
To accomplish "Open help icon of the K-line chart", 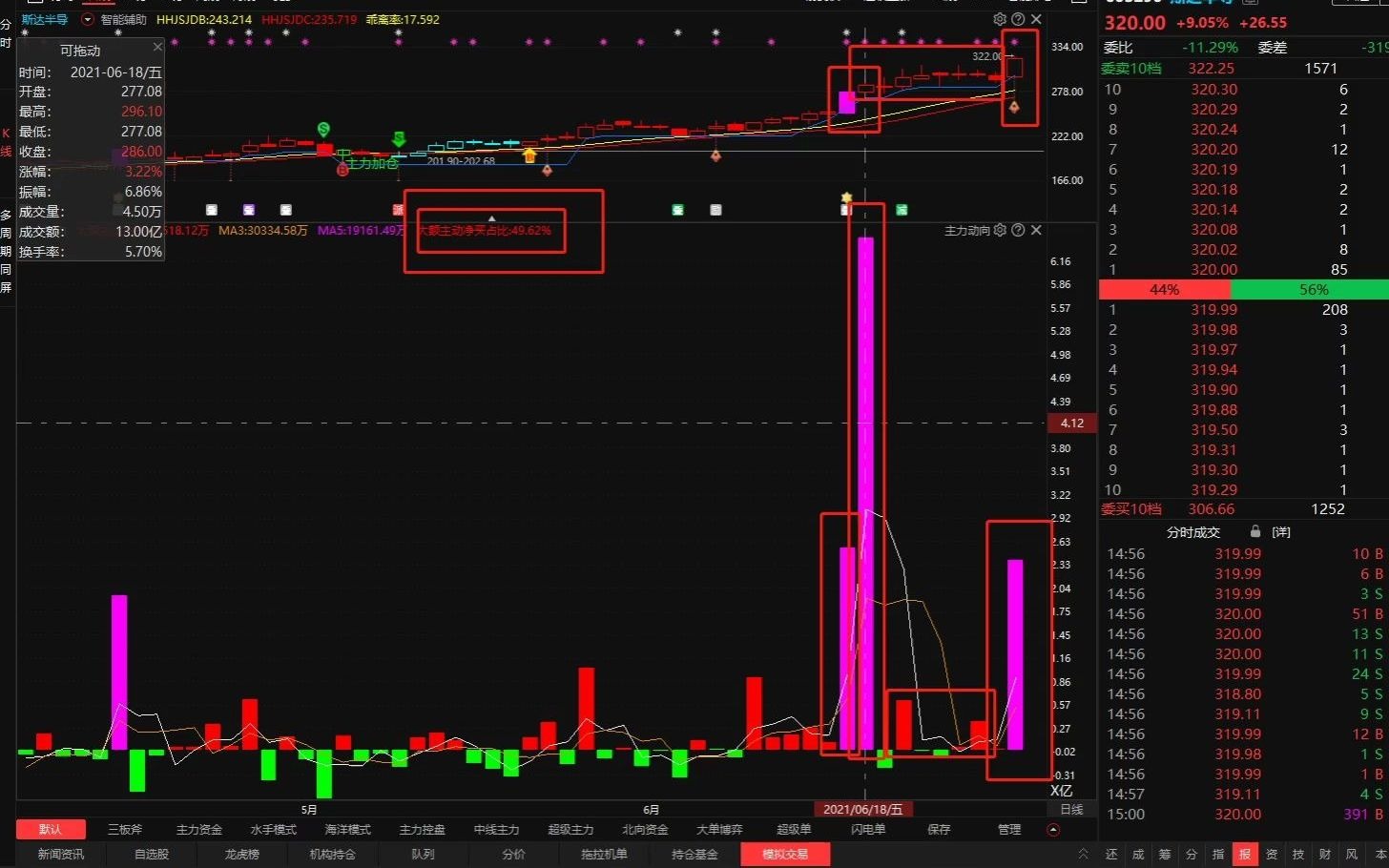I will (x=1018, y=19).
